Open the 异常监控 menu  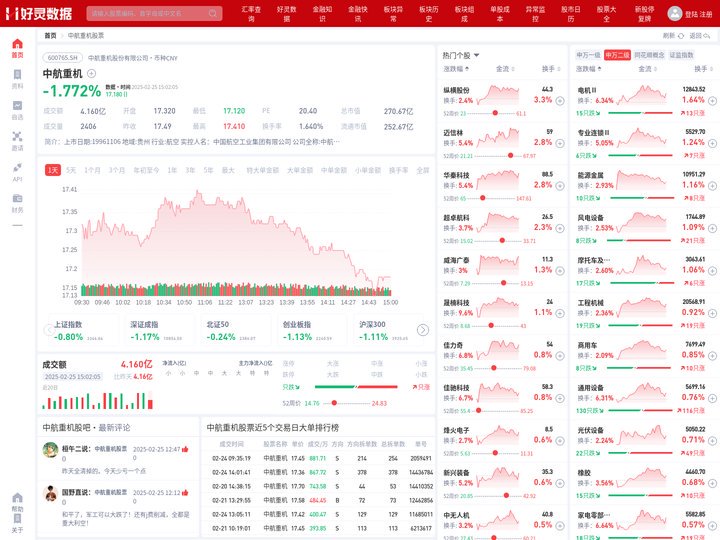coord(535,14)
